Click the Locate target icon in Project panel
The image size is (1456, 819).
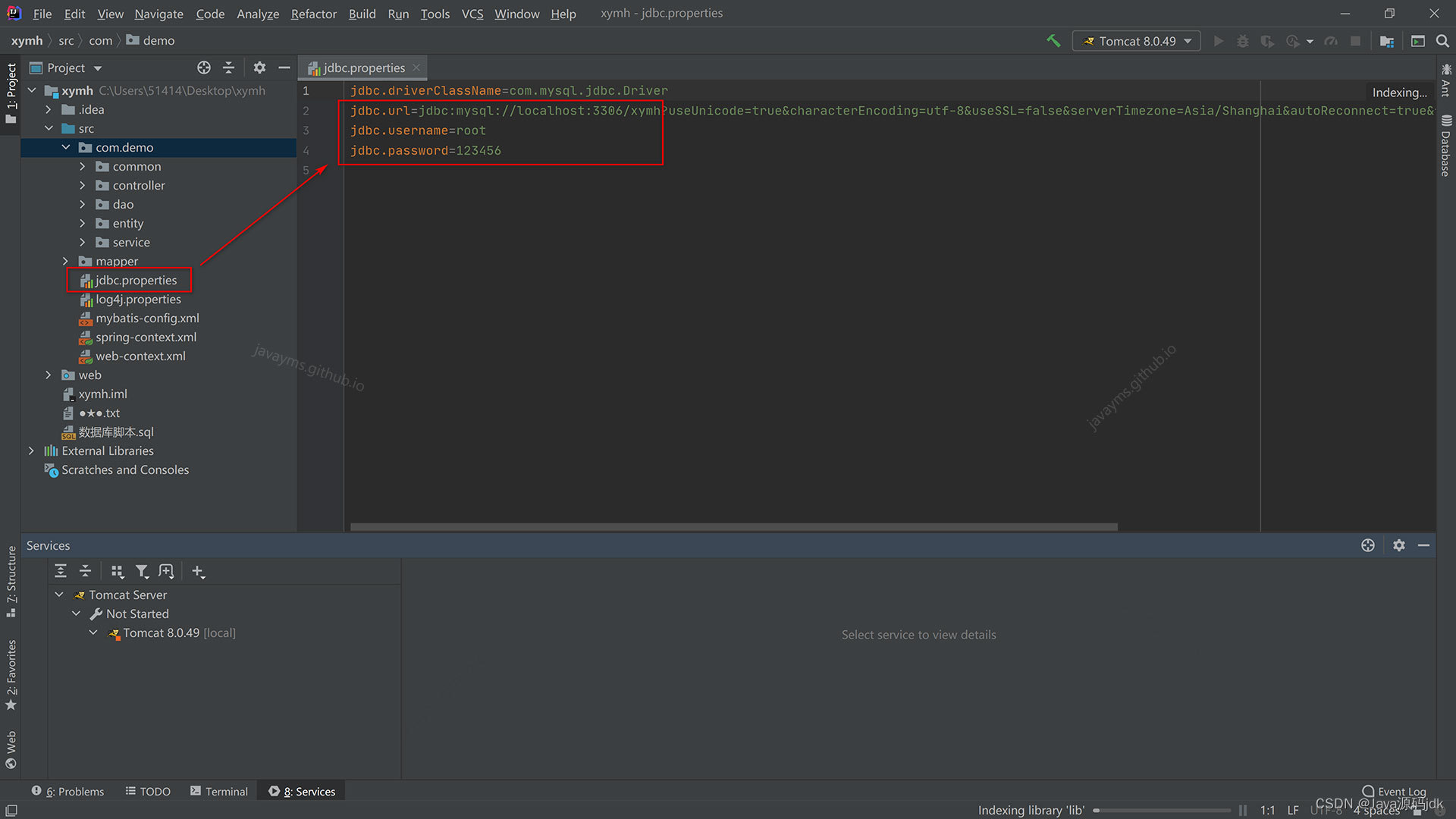(204, 67)
